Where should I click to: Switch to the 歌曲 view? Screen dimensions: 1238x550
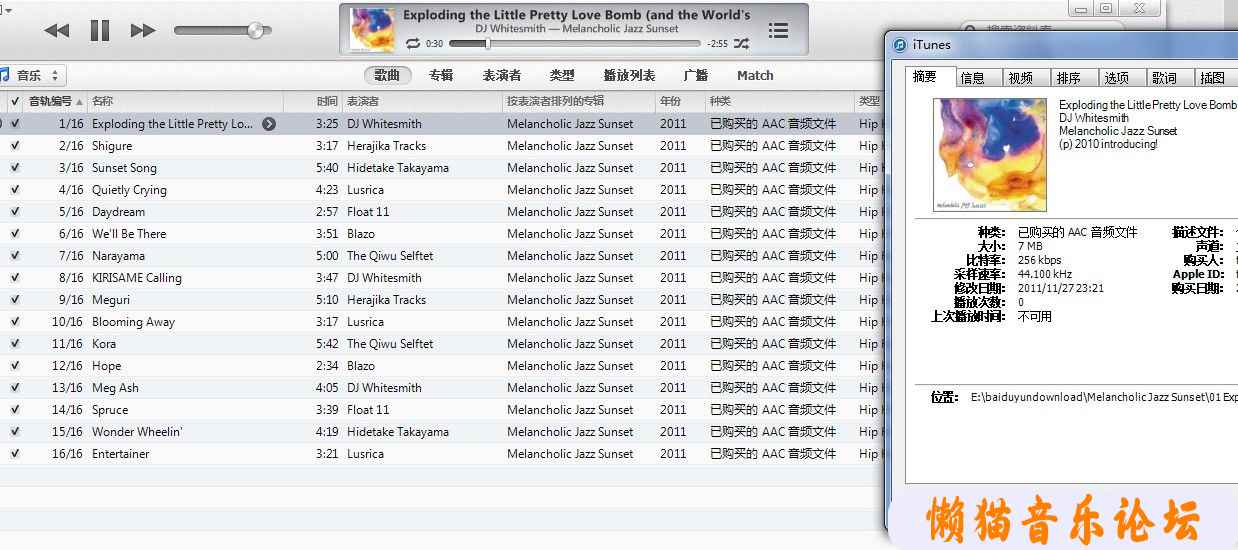tap(388, 75)
